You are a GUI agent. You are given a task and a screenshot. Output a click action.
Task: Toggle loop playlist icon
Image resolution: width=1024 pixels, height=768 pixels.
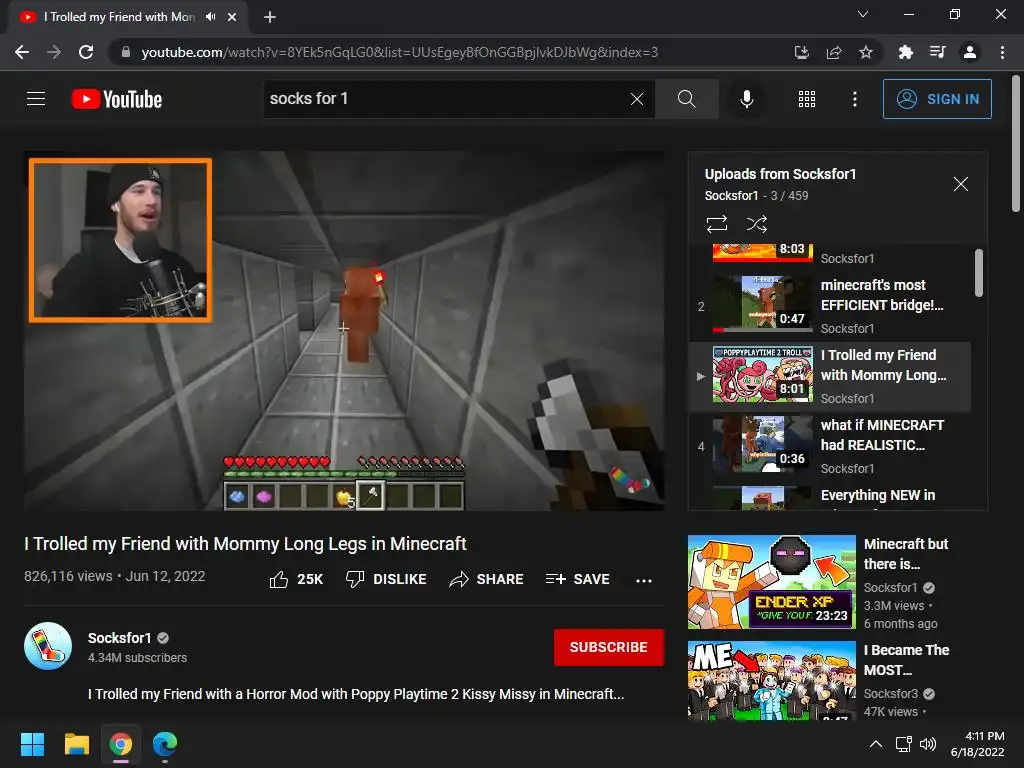(x=716, y=224)
